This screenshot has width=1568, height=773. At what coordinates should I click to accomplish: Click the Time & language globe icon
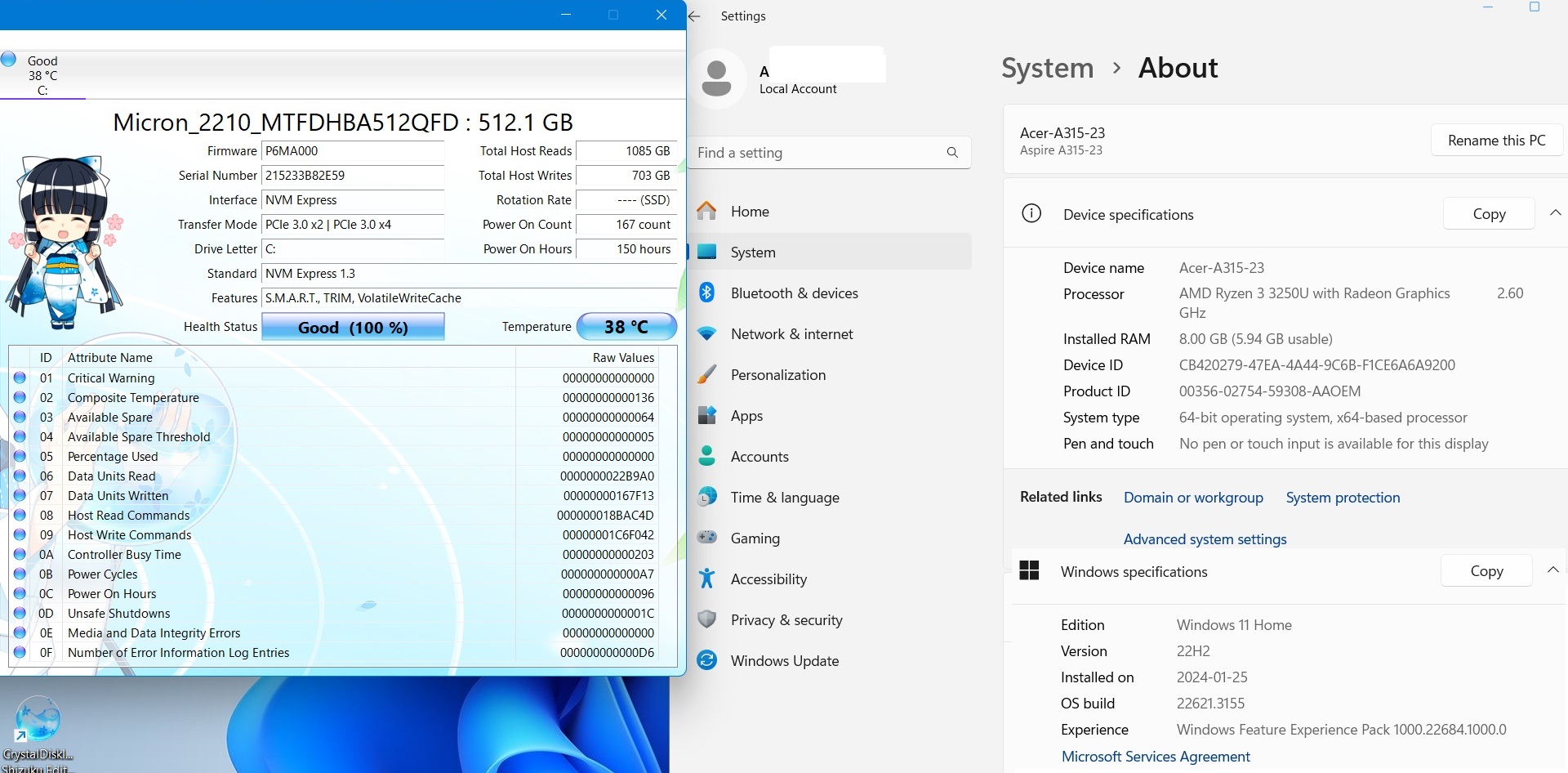point(706,497)
